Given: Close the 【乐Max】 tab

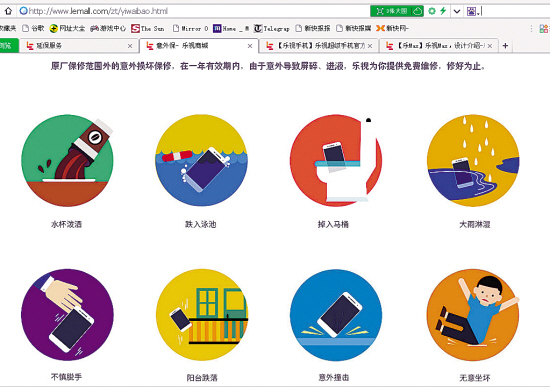Looking at the screenshot, I should (x=490, y=46).
